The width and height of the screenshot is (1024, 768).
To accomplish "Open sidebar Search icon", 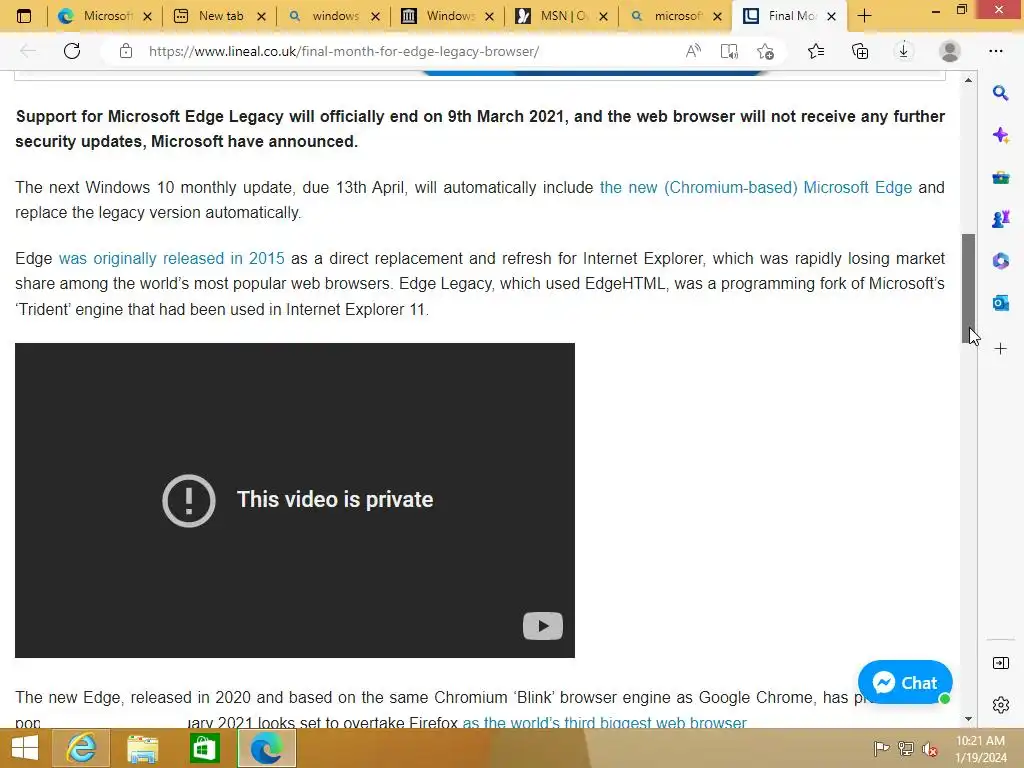I will [1000, 93].
